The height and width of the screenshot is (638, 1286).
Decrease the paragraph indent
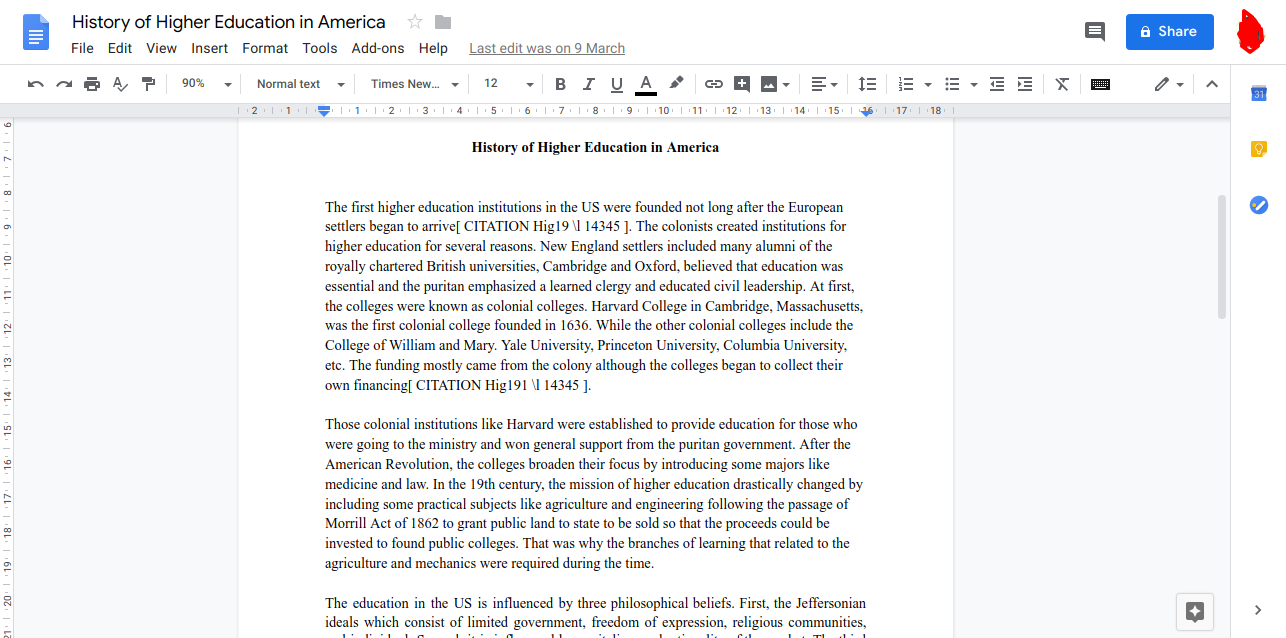pos(996,84)
